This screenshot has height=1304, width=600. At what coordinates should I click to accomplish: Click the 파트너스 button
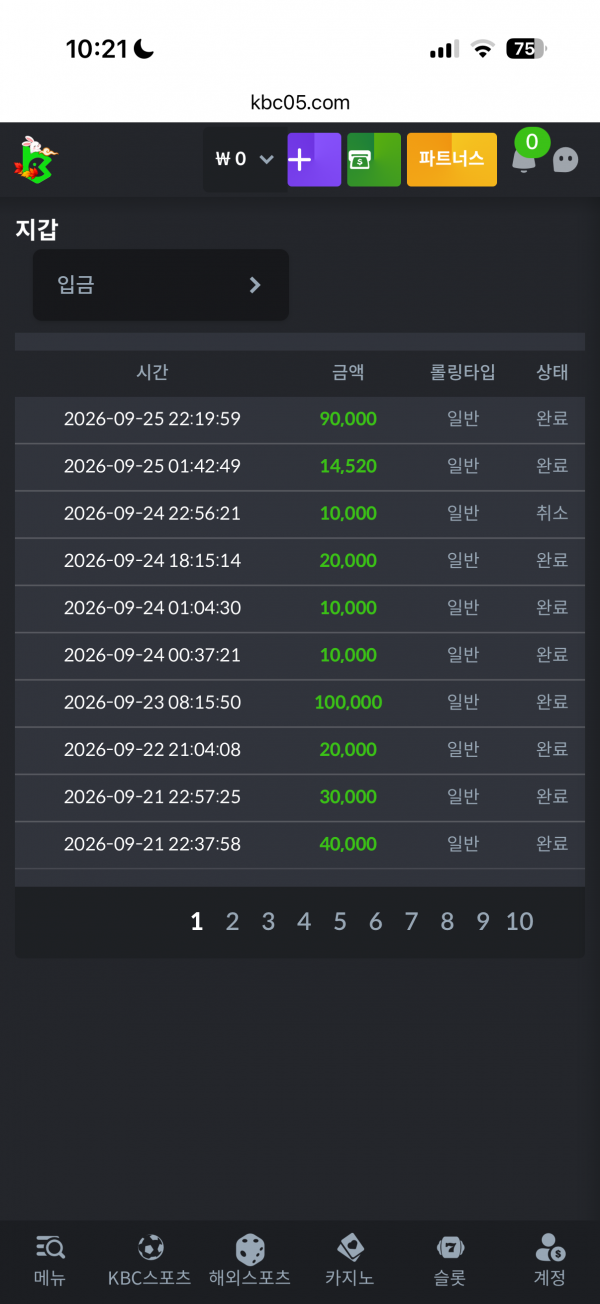point(452,160)
